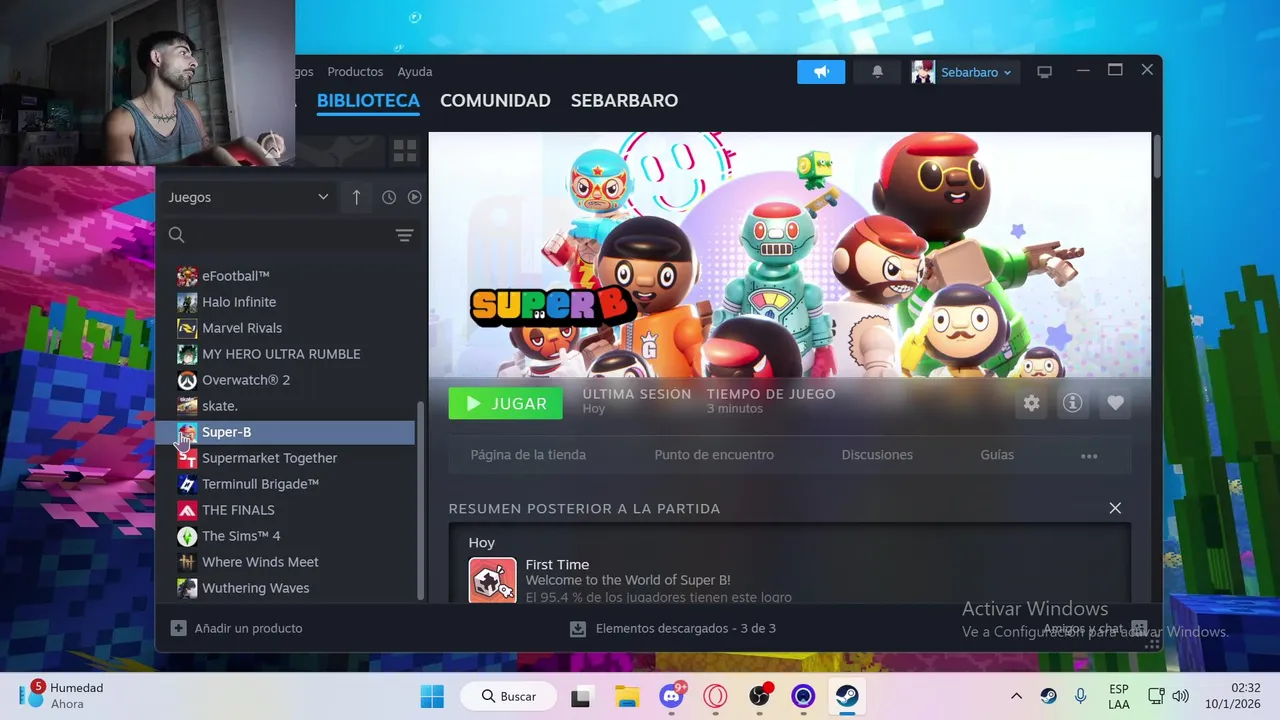Open library advanced filter icon
Viewport: 1280px width, 720px height.
[x=404, y=235]
